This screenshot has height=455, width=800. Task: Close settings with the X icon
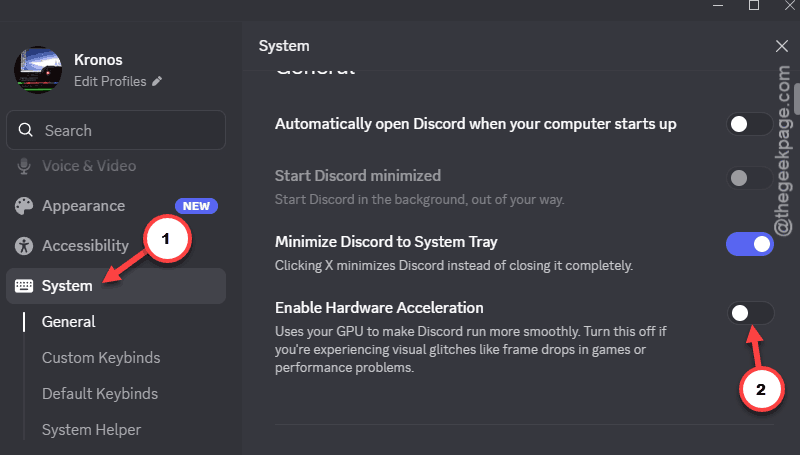pyautogui.click(x=781, y=46)
